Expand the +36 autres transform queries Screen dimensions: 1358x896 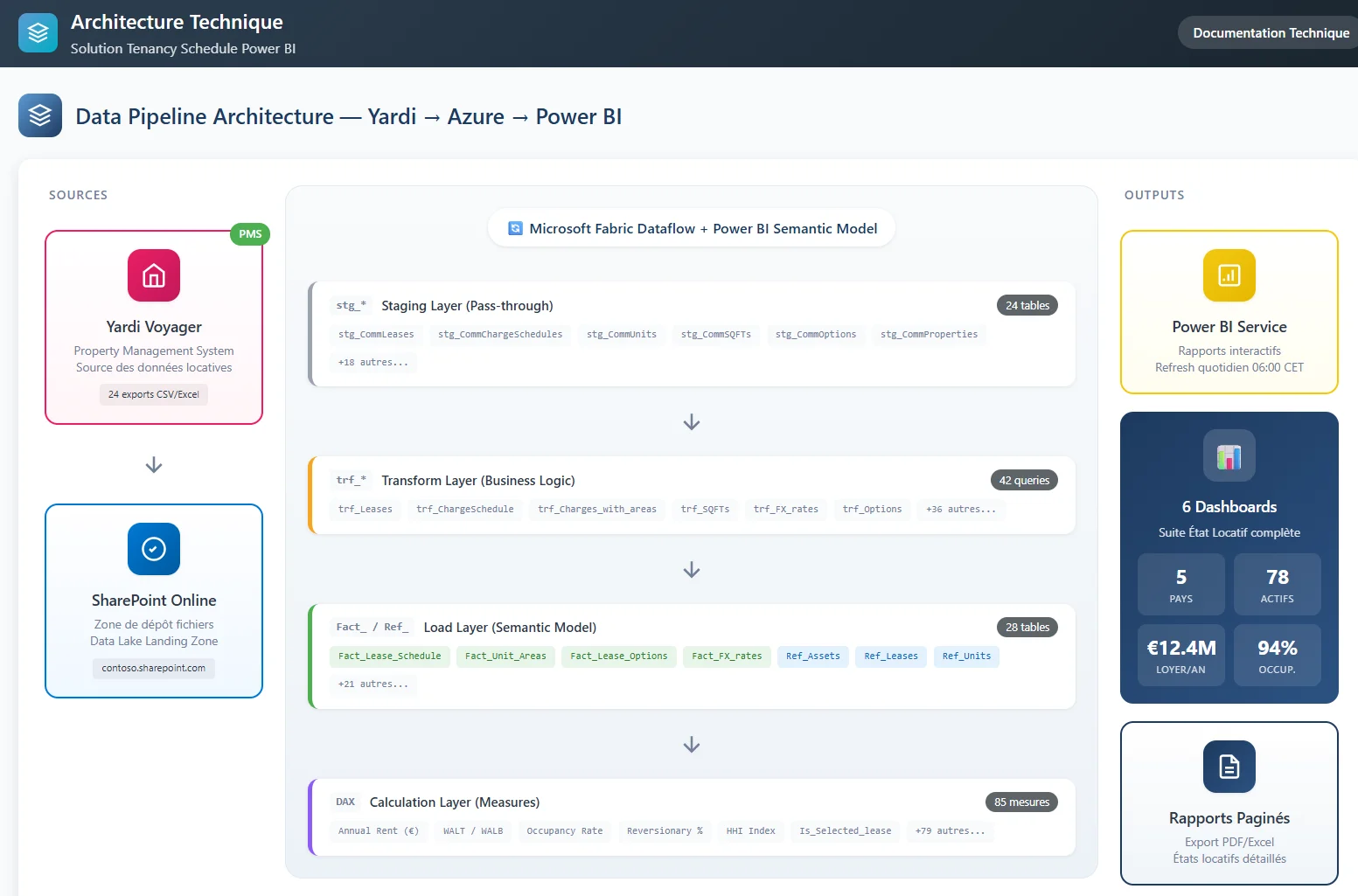tap(960, 510)
